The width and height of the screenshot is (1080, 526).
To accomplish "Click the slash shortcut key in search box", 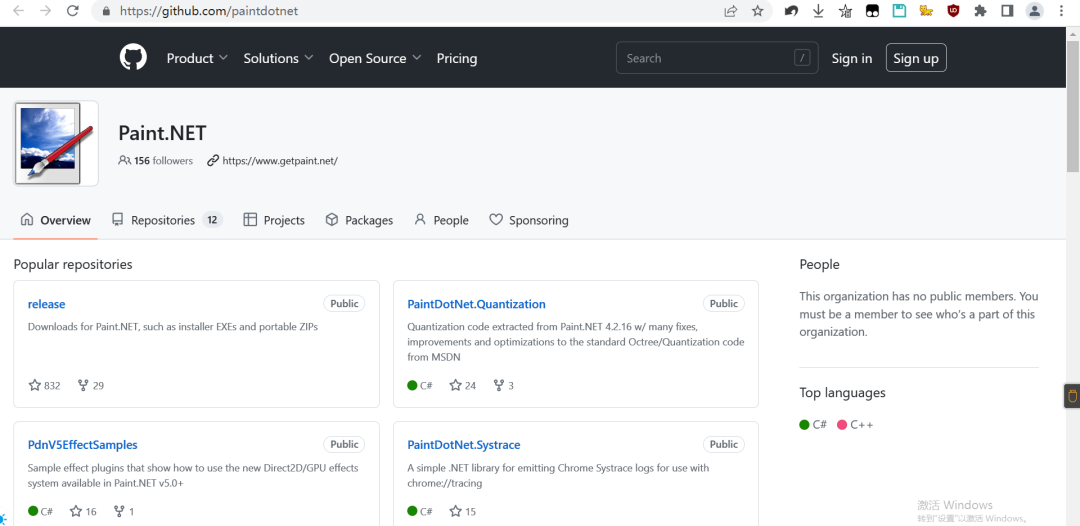I will tap(802, 58).
